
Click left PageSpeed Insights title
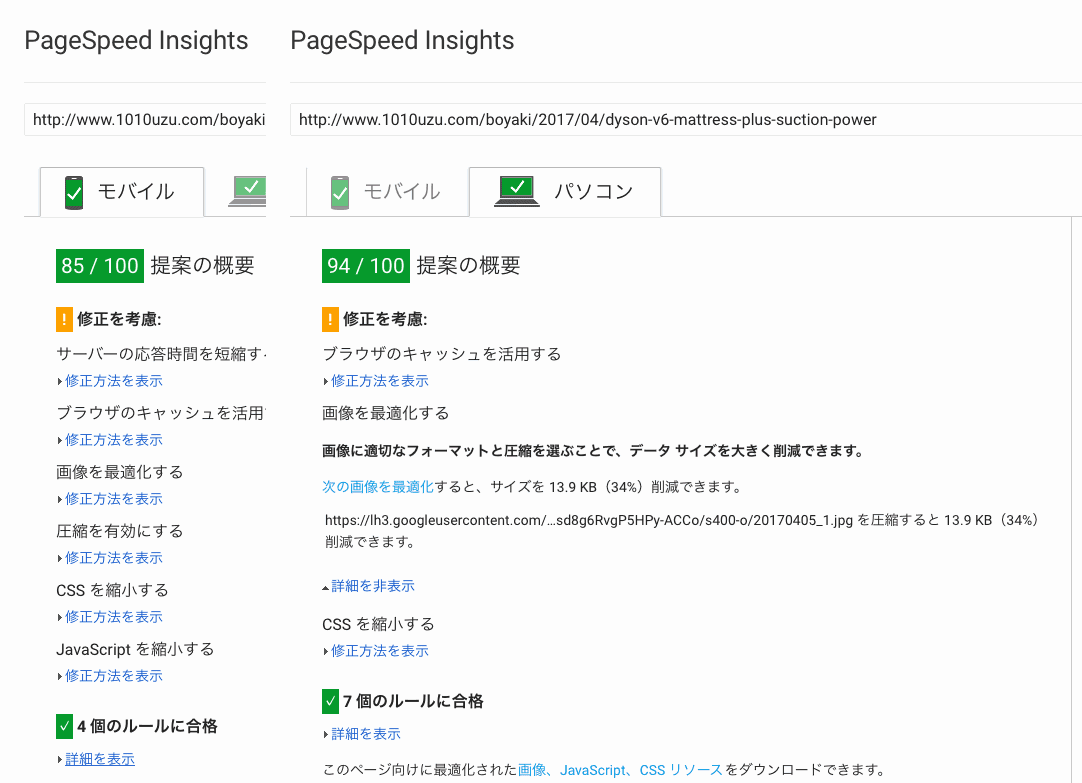[x=137, y=41]
